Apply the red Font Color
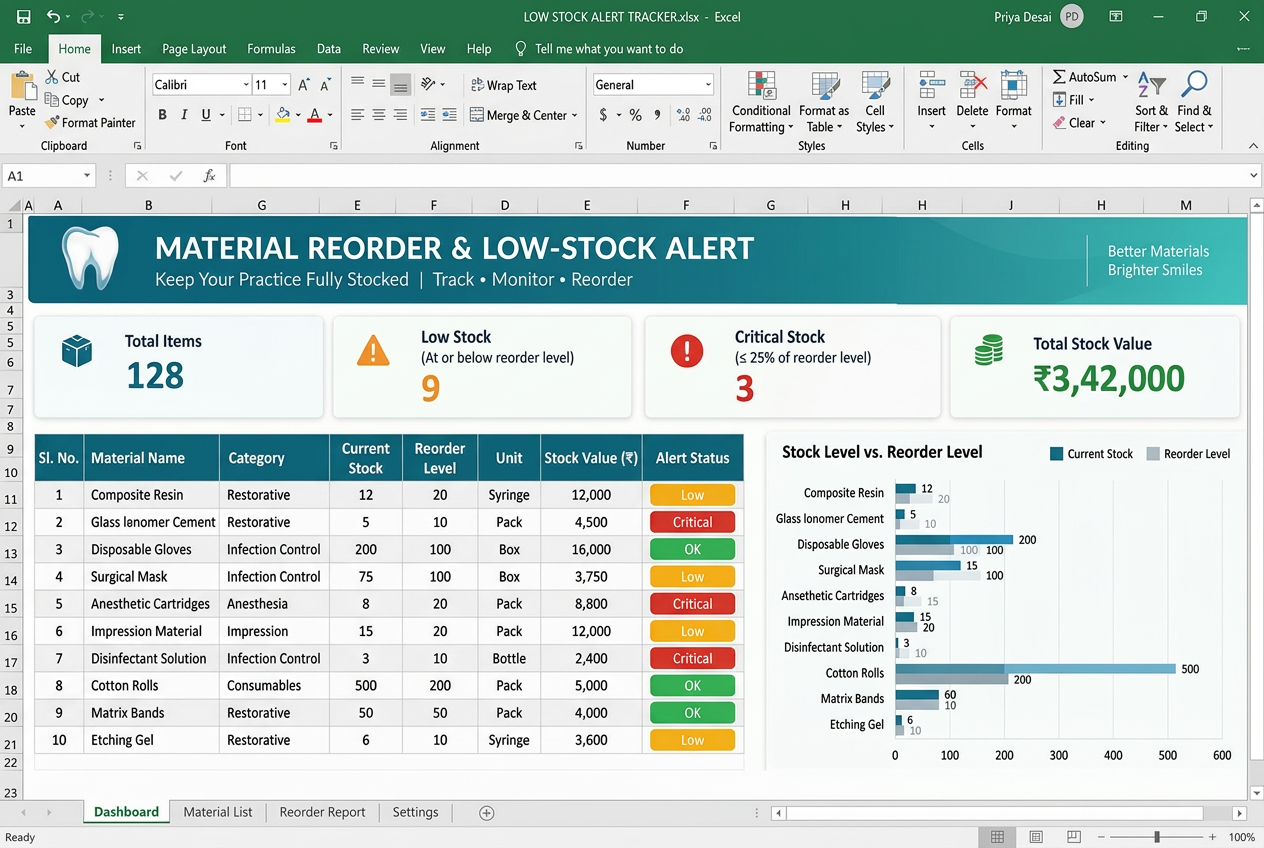 tap(315, 115)
